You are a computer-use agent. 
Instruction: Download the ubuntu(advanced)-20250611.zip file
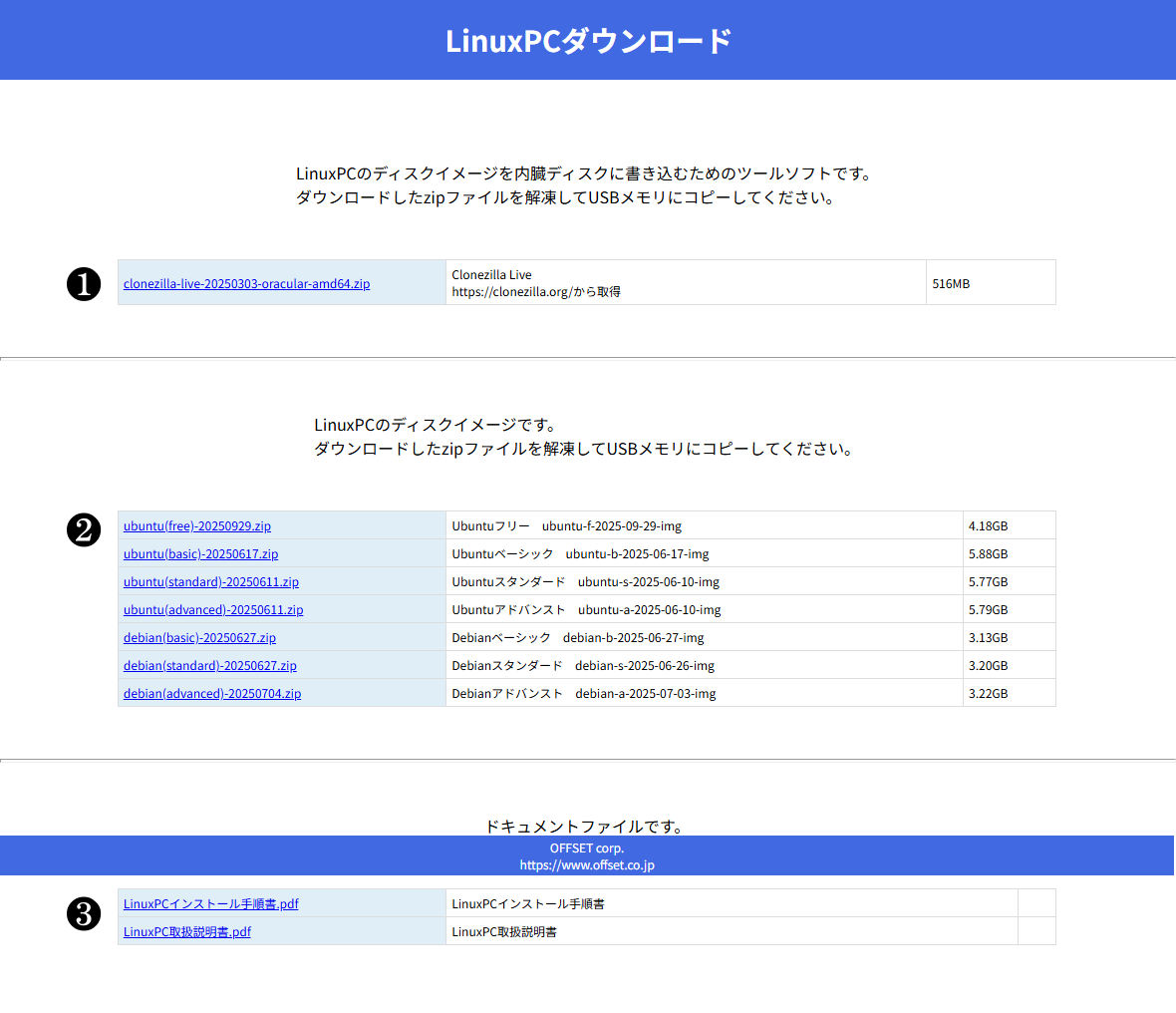tap(211, 609)
